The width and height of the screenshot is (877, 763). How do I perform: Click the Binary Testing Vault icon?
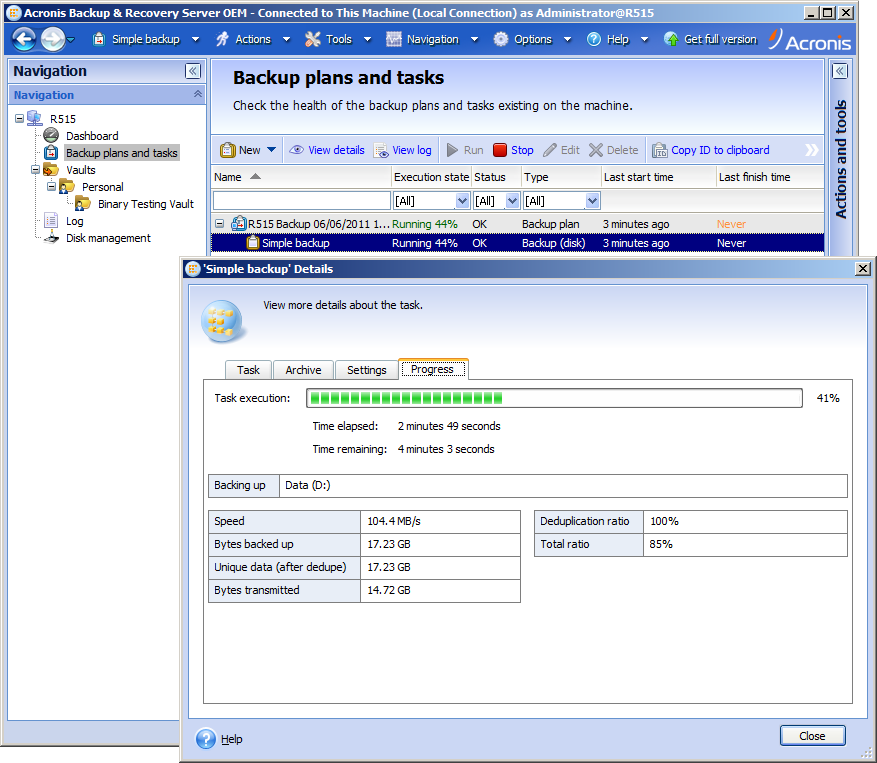[x=83, y=204]
